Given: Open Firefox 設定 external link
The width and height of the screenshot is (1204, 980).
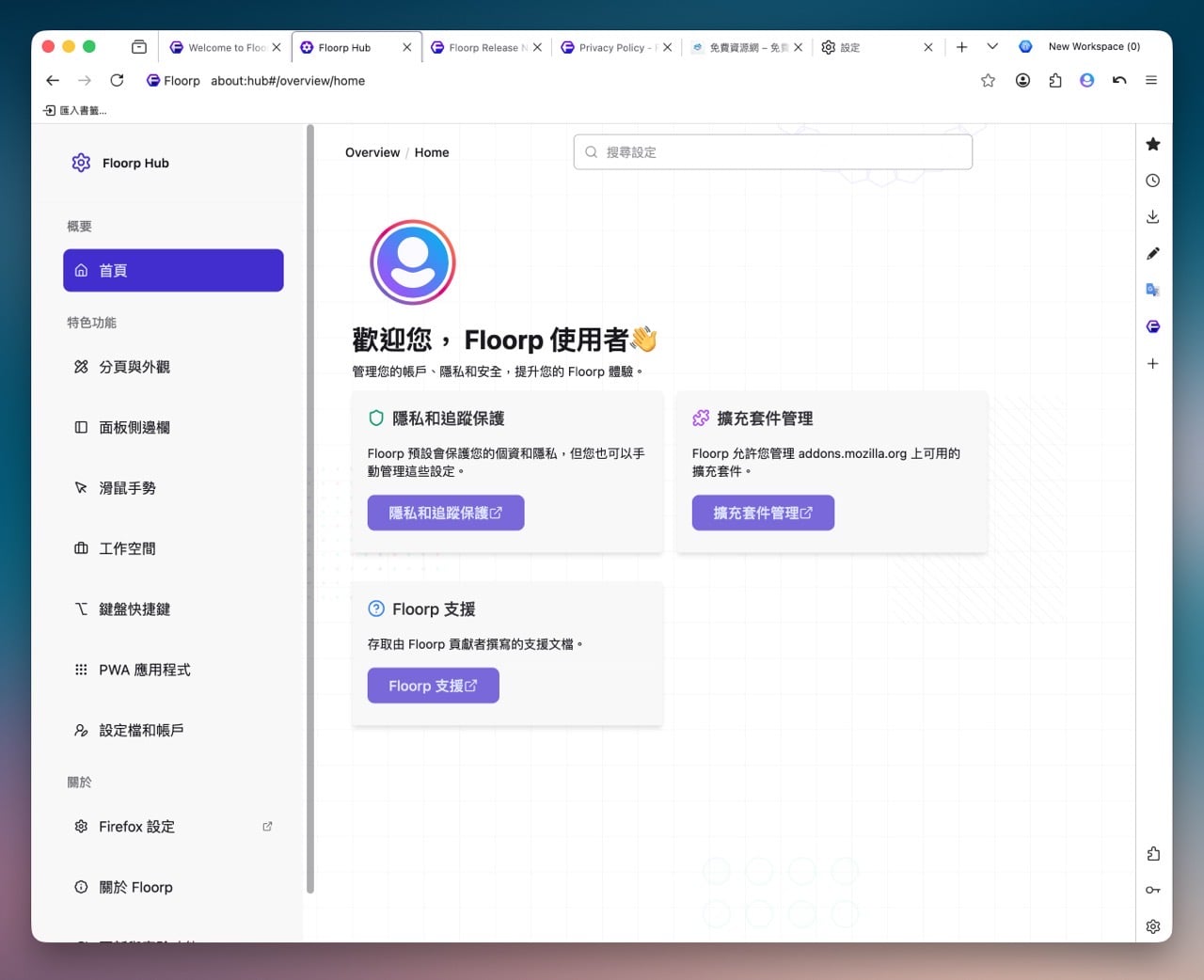Looking at the screenshot, I should 173,827.
